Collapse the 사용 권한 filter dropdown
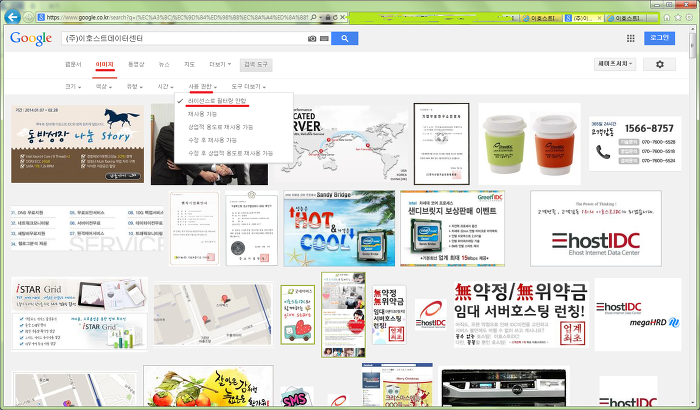This screenshot has width=700, height=410. (x=202, y=86)
